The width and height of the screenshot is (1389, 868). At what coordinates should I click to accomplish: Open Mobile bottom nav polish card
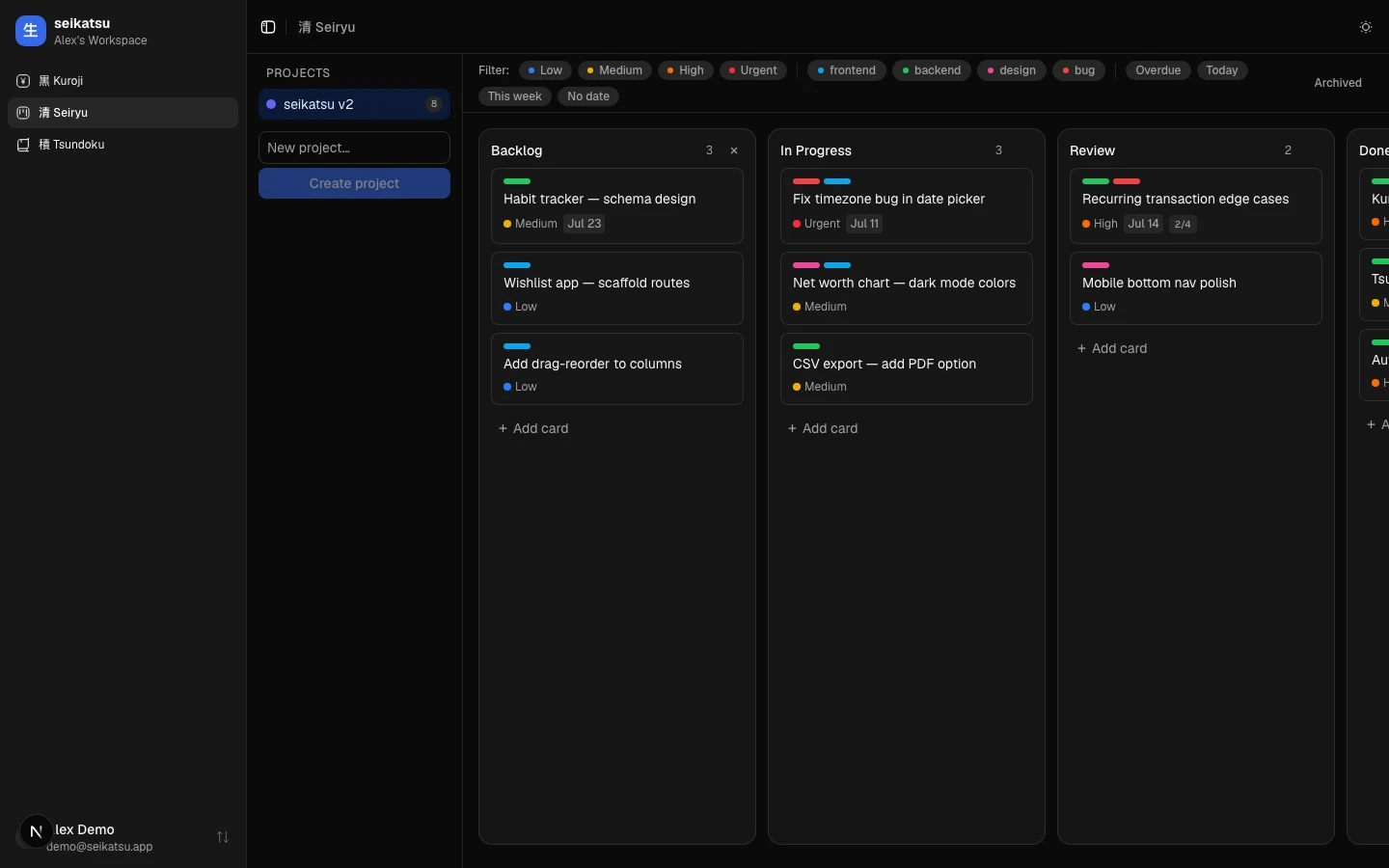coord(1196,288)
